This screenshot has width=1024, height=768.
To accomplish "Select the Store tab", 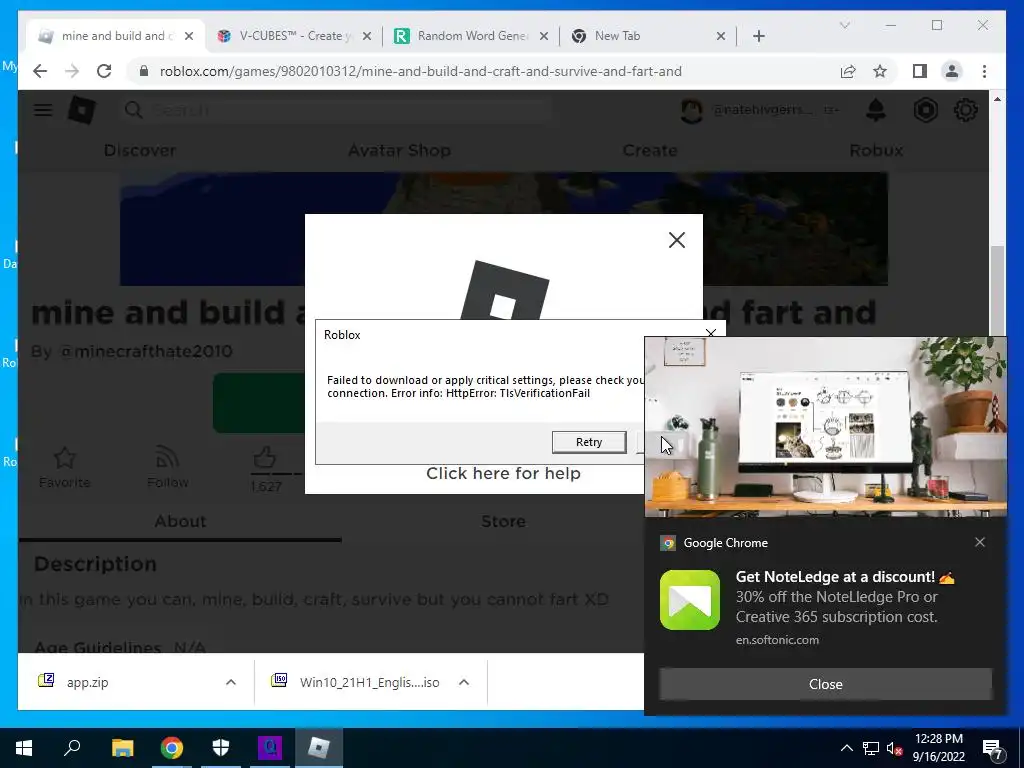I will click(x=504, y=521).
